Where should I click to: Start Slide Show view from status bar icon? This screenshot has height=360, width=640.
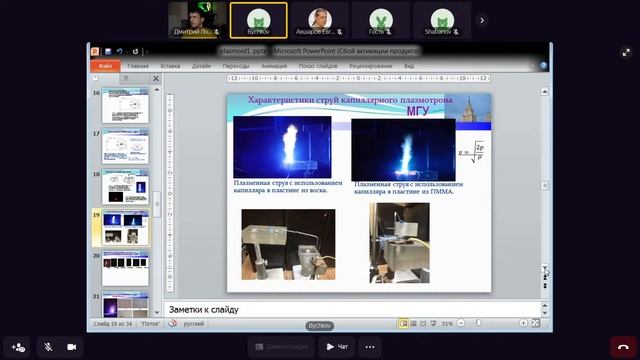pyautogui.click(x=433, y=323)
